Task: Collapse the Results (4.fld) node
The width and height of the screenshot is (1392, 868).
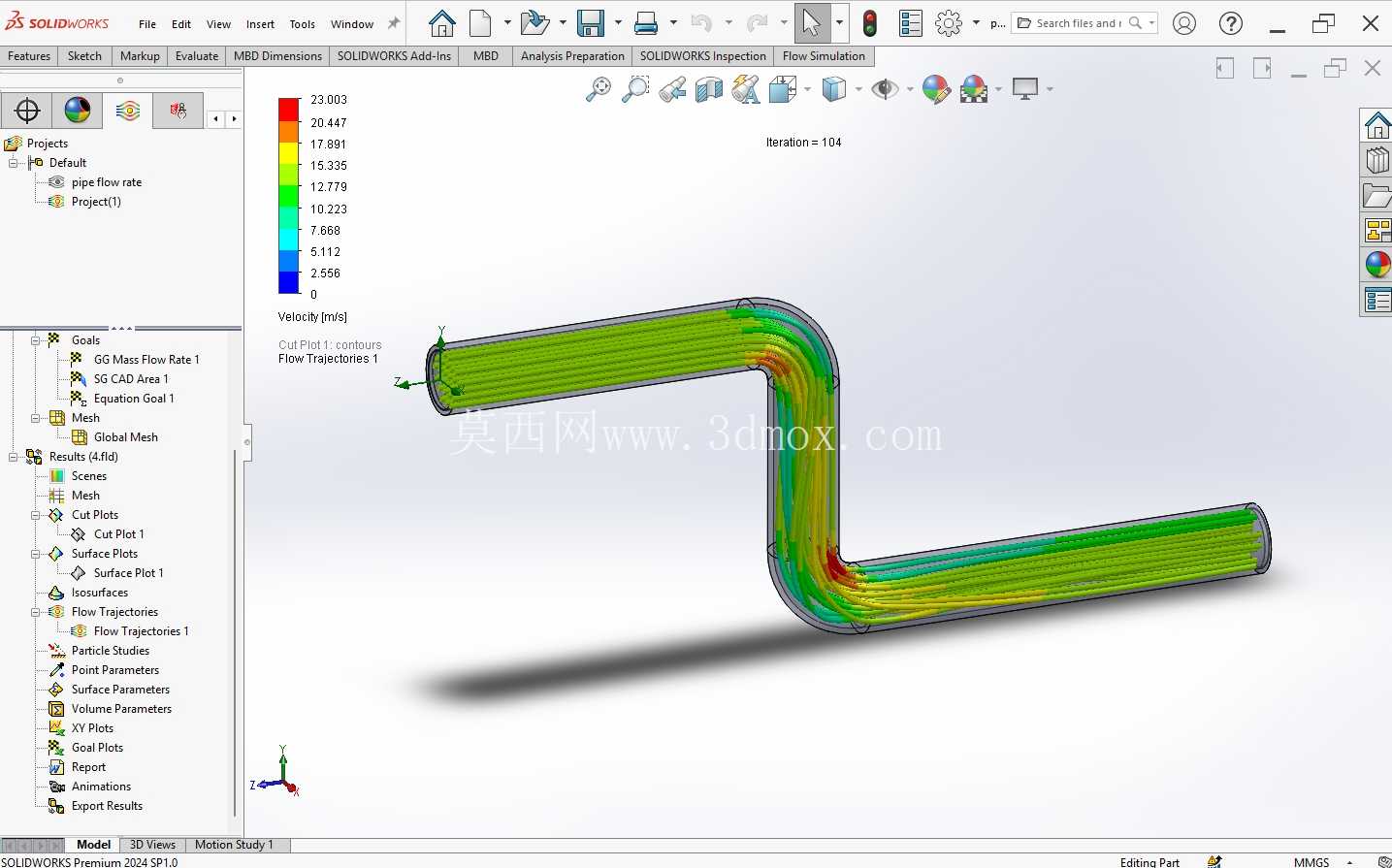Action: pyautogui.click(x=14, y=457)
